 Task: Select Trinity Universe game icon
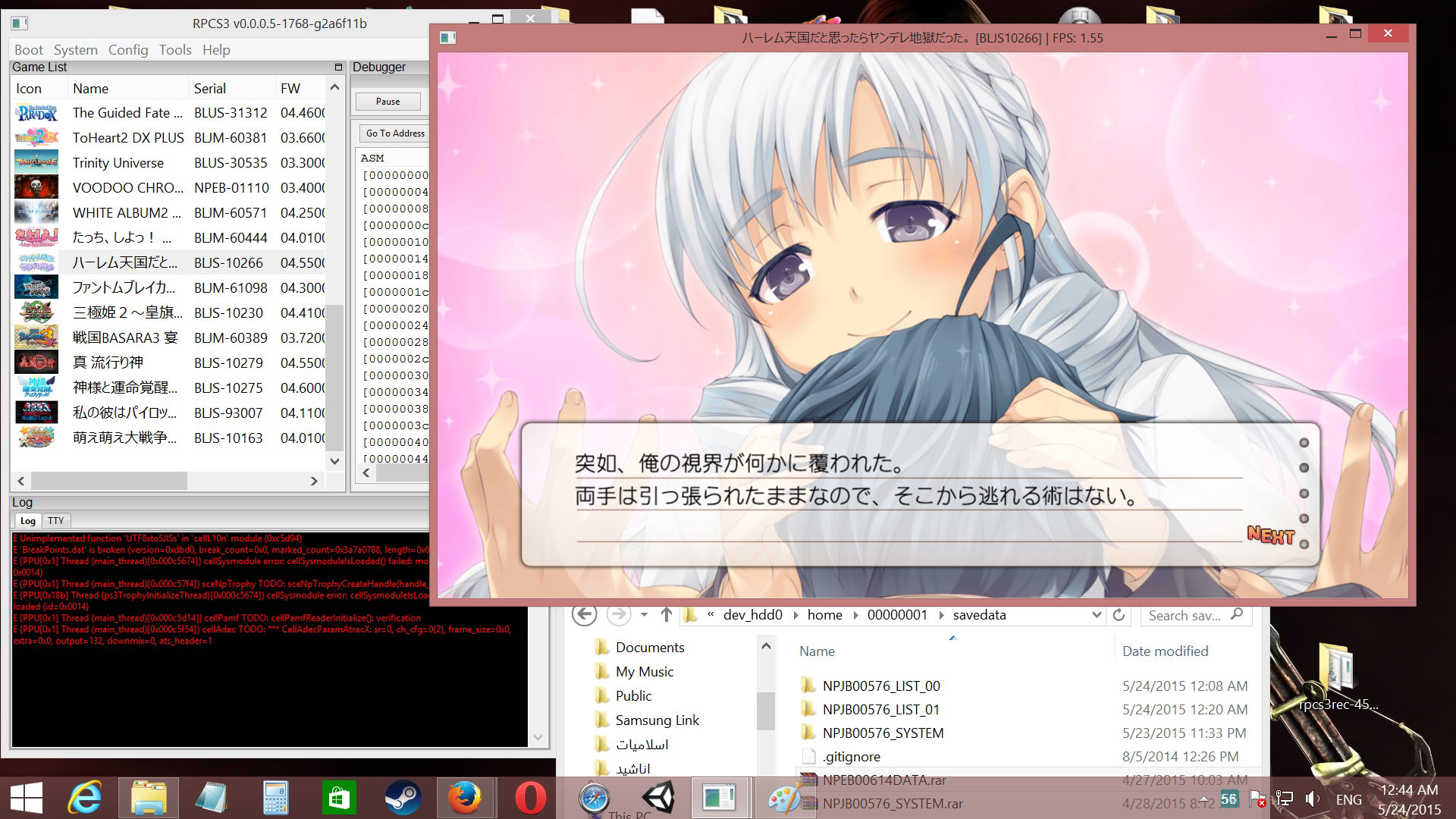[36, 163]
